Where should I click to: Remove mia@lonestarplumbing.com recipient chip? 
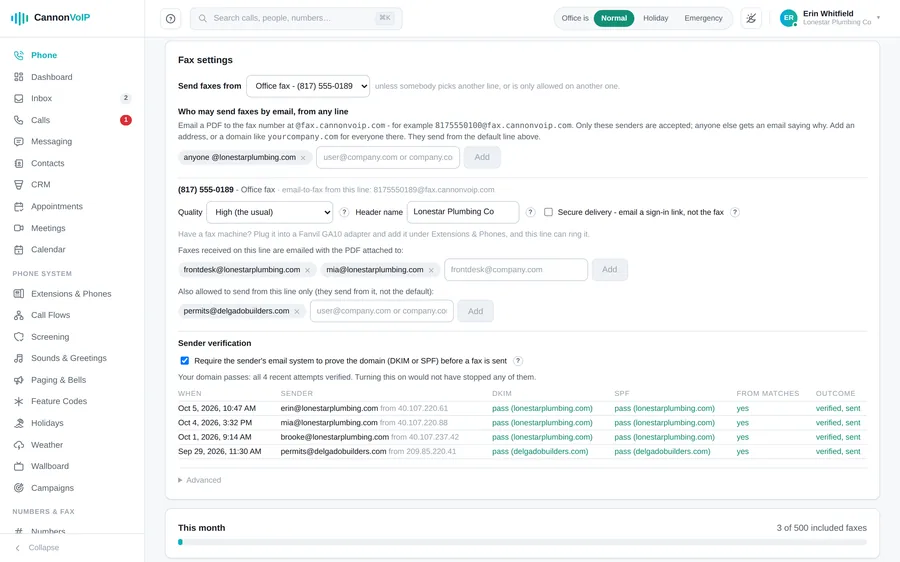point(431,270)
